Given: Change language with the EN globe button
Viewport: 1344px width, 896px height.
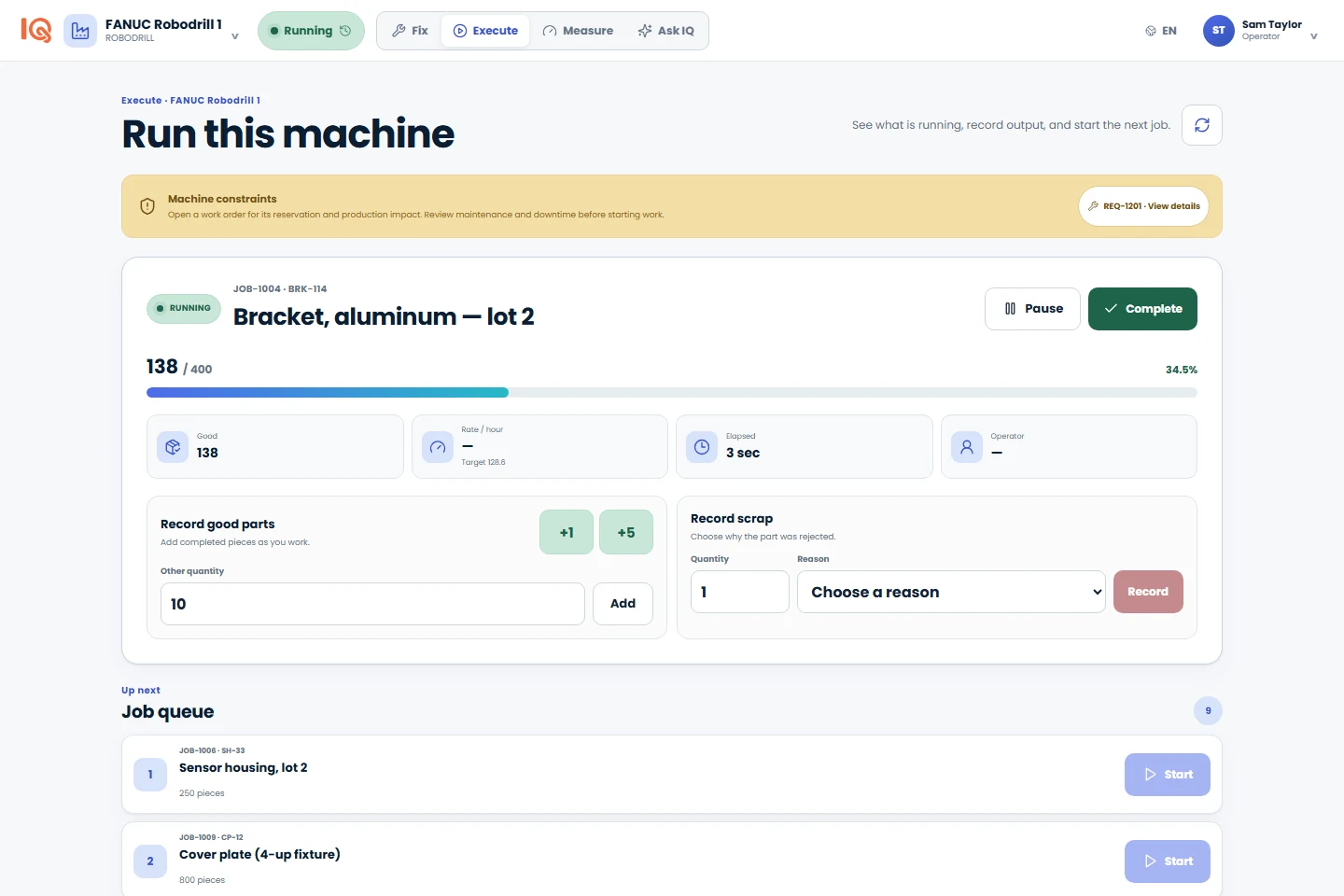Looking at the screenshot, I should coord(1161,31).
